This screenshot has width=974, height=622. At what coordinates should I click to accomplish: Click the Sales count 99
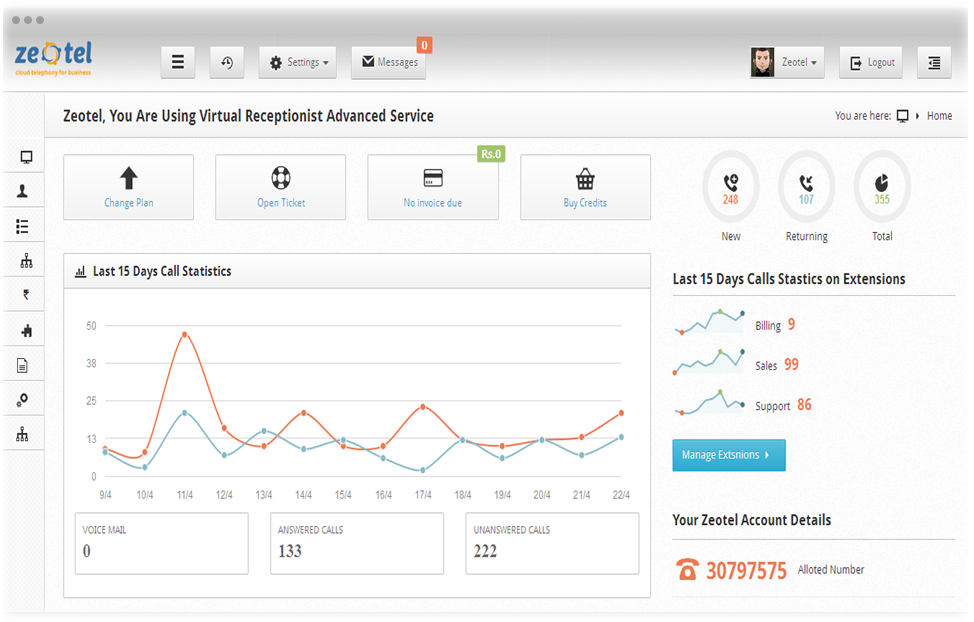[x=791, y=364]
